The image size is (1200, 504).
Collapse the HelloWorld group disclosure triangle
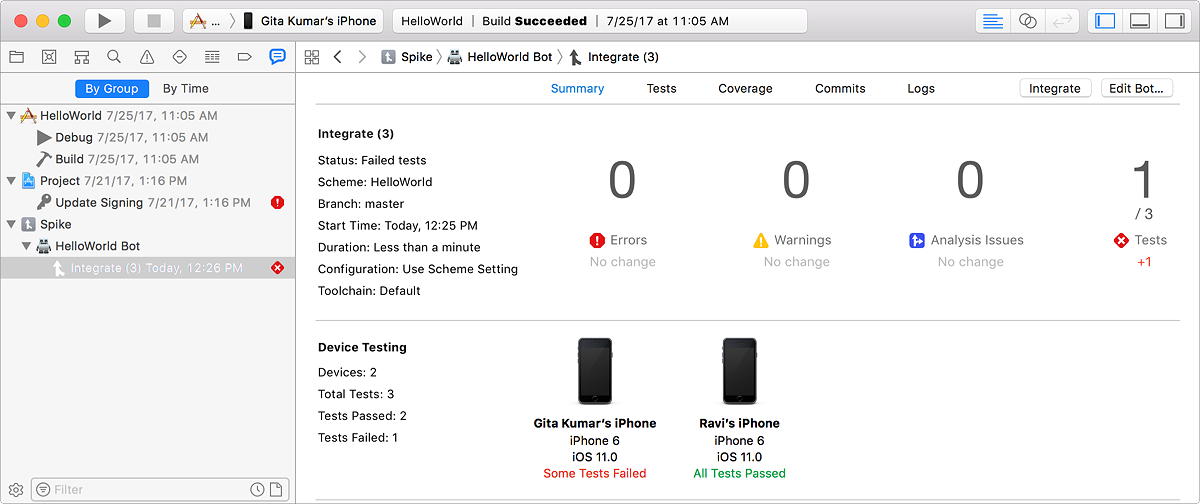point(11,116)
